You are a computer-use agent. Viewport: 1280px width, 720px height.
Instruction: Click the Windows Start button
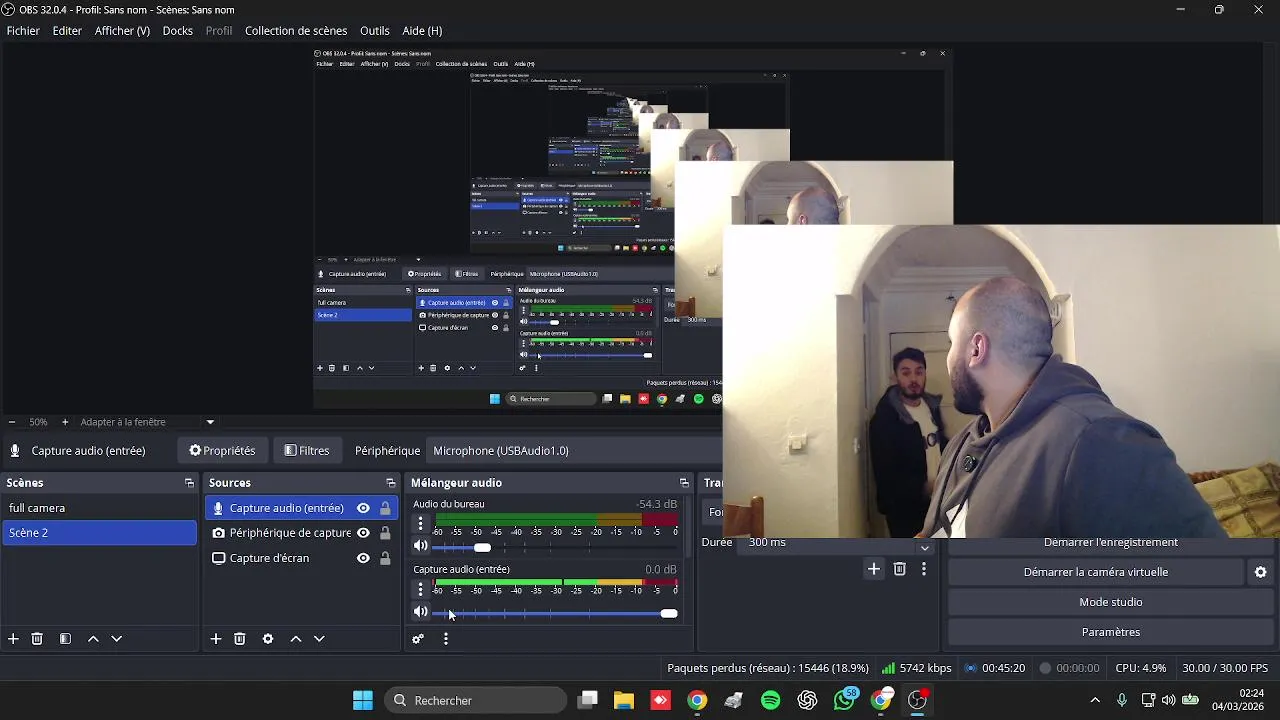click(x=363, y=700)
